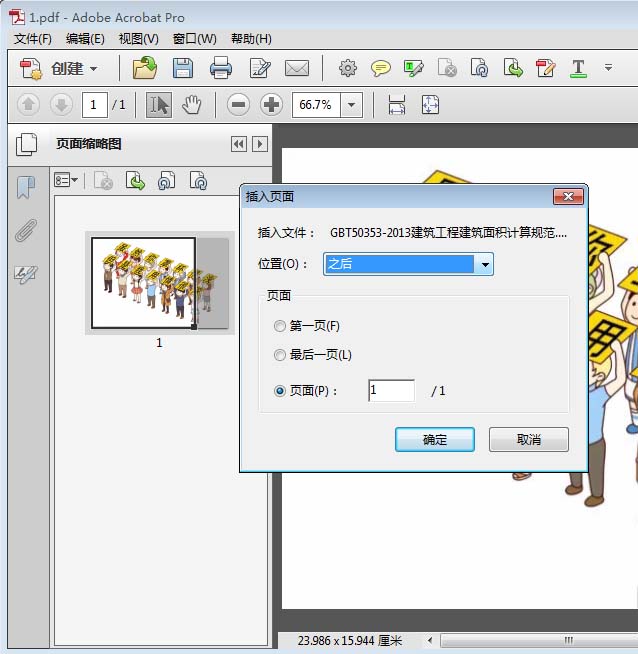Select the 页面(P) radio button
This screenshot has width=638, height=654.
pos(280,391)
